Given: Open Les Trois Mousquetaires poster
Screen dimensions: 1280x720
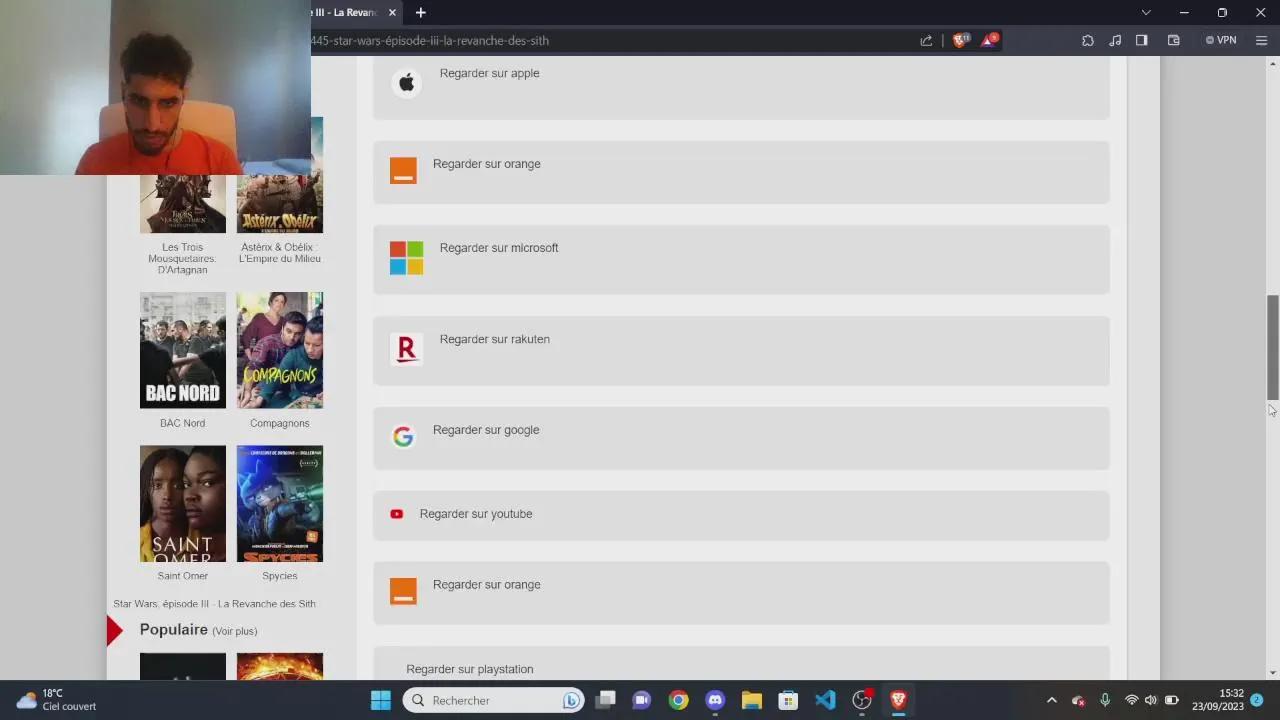Looking at the screenshot, I should [183, 204].
